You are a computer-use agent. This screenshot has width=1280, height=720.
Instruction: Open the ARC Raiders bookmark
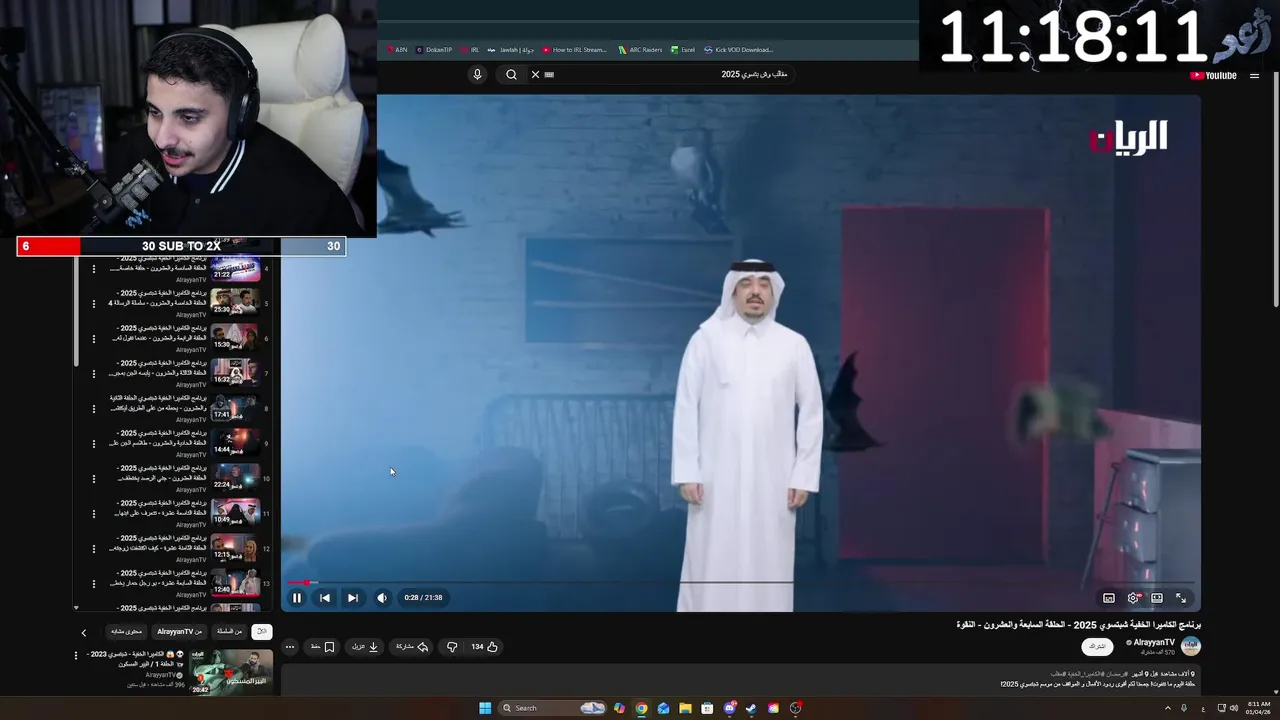point(640,49)
